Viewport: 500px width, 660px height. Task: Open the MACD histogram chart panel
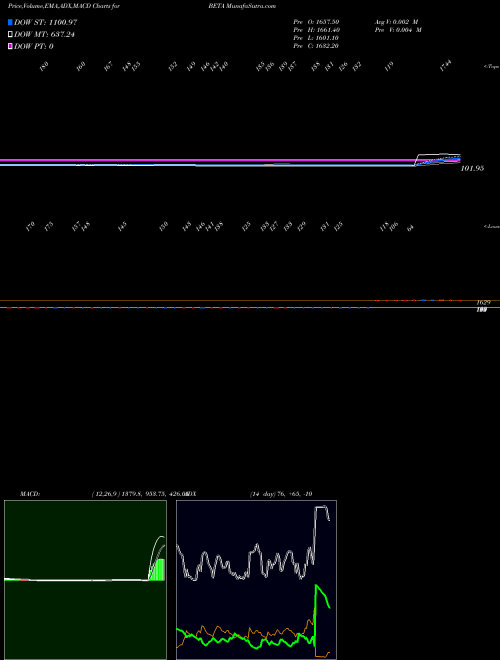click(85, 580)
